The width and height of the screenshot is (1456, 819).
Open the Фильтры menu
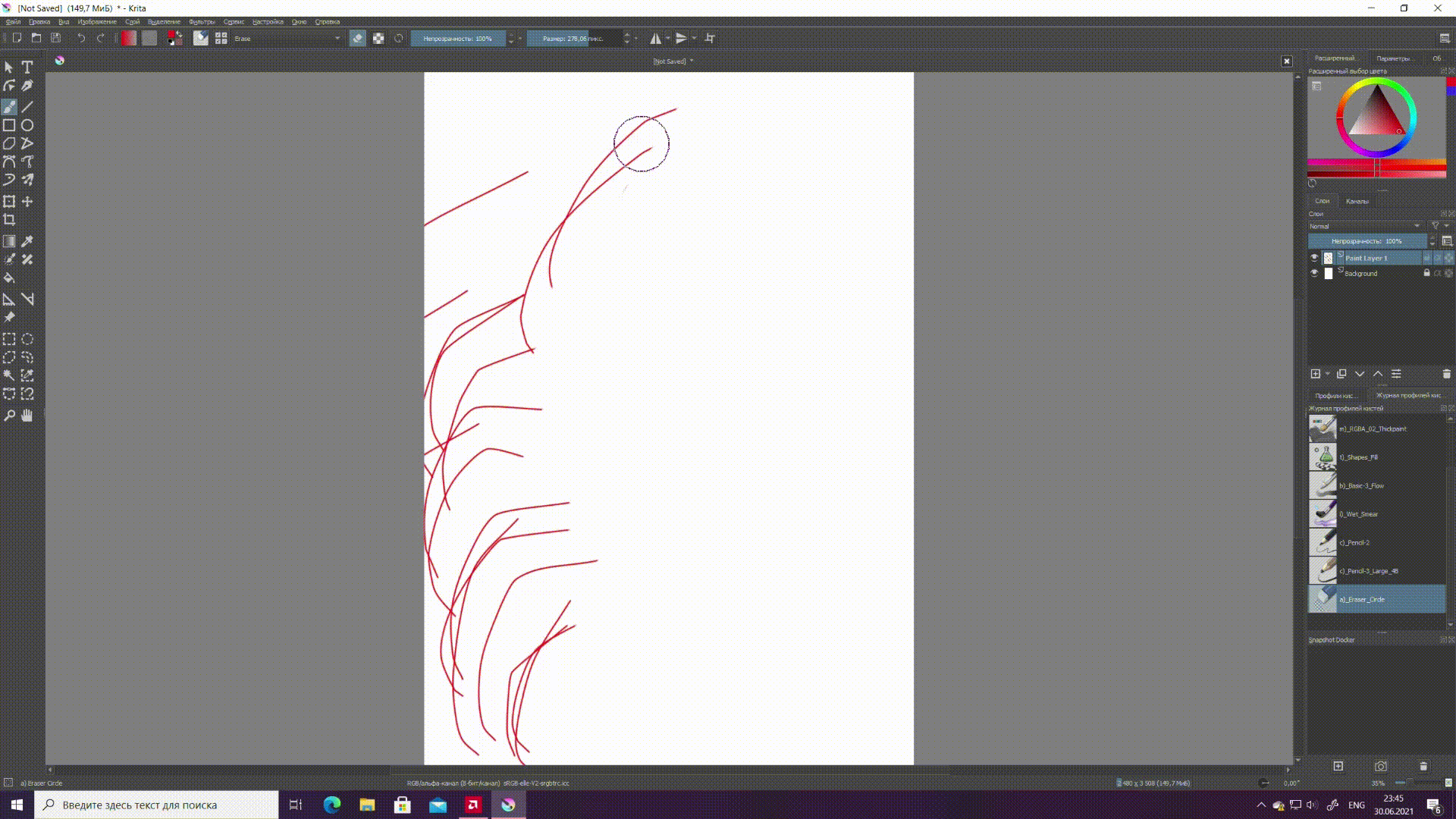point(202,22)
